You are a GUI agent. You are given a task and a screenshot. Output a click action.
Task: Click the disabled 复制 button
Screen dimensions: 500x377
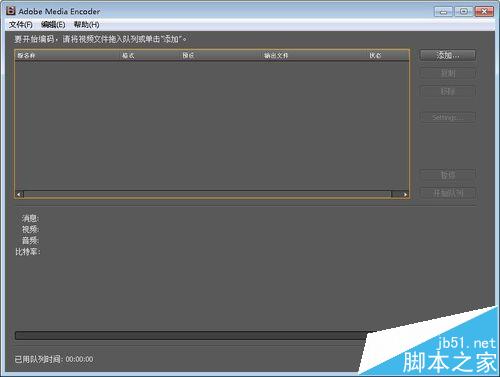coord(448,73)
